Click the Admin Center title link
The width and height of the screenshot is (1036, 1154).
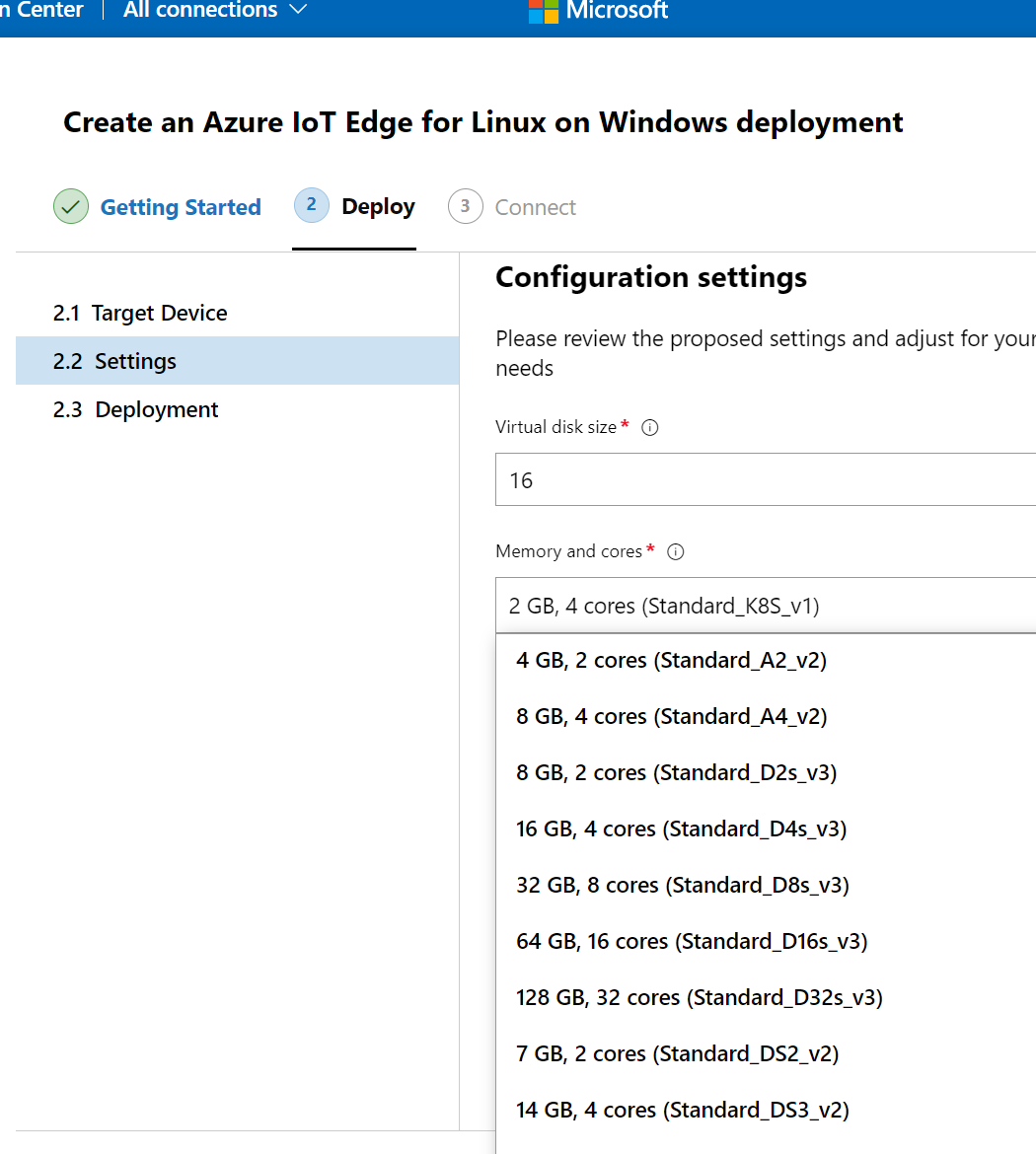point(41,10)
